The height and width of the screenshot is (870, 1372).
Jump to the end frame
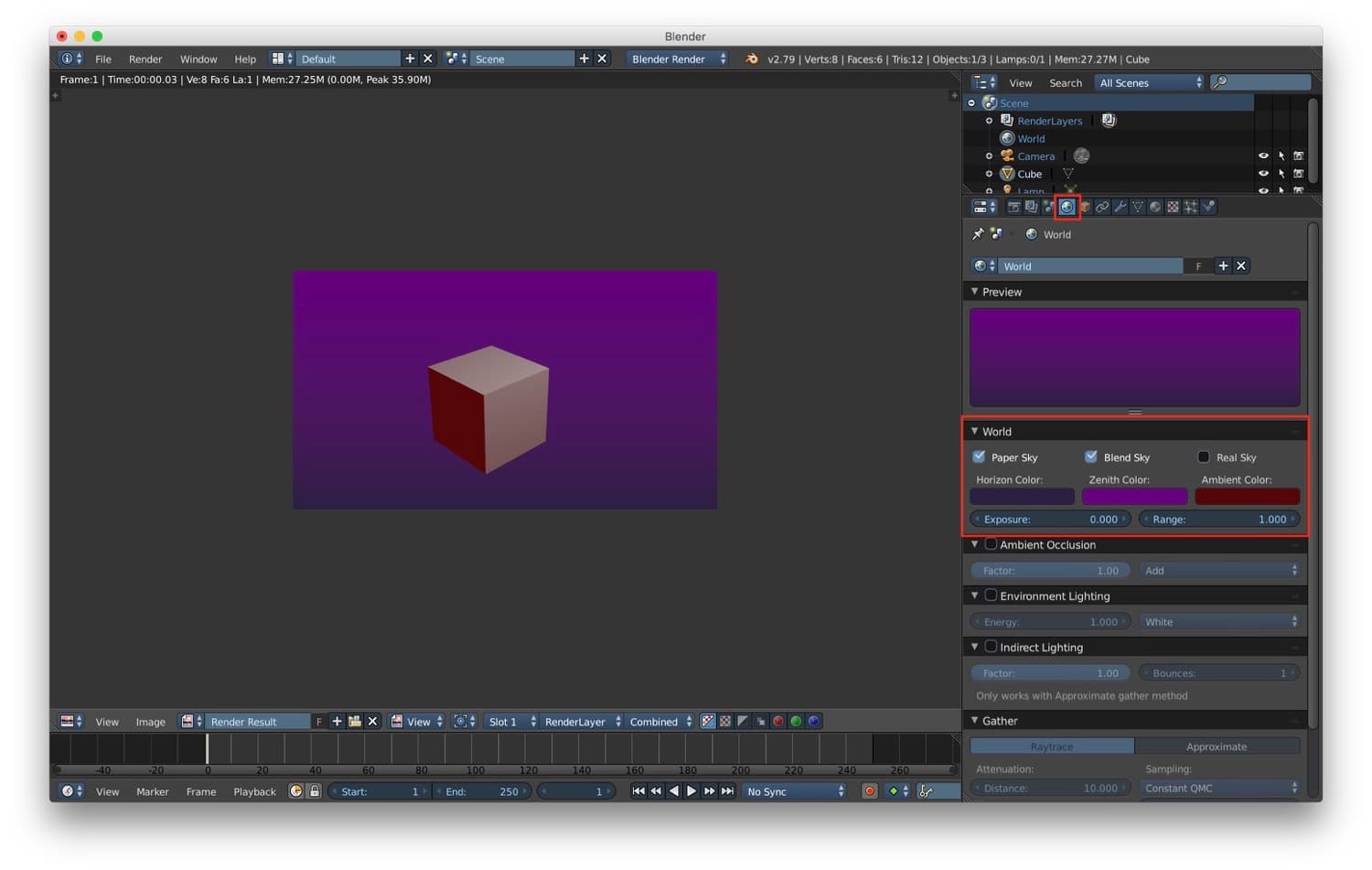pos(727,791)
